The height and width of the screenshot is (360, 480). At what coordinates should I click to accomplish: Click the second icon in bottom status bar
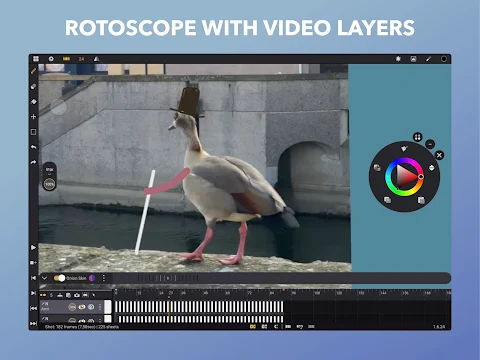tap(264, 327)
